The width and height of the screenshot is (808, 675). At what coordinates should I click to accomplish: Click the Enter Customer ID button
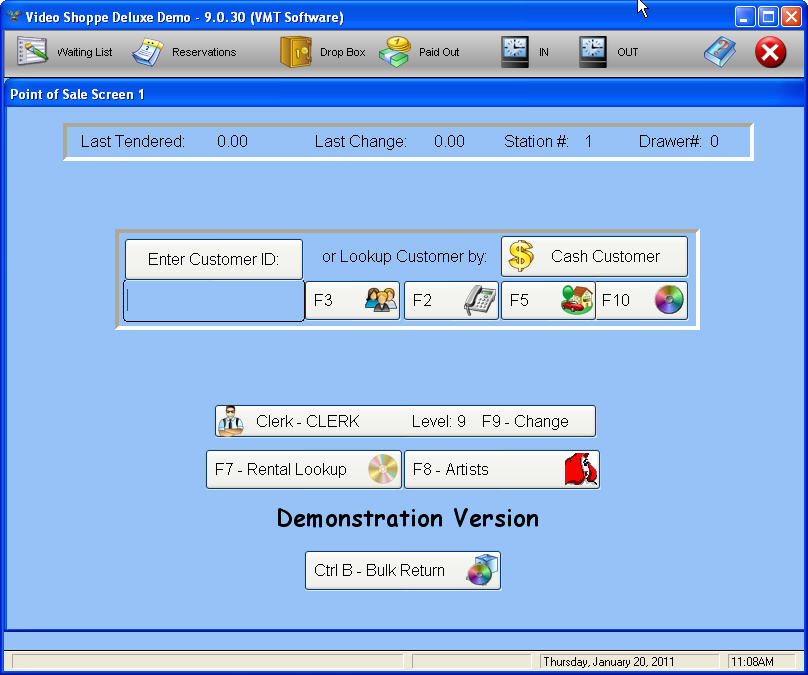coord(214,259)
